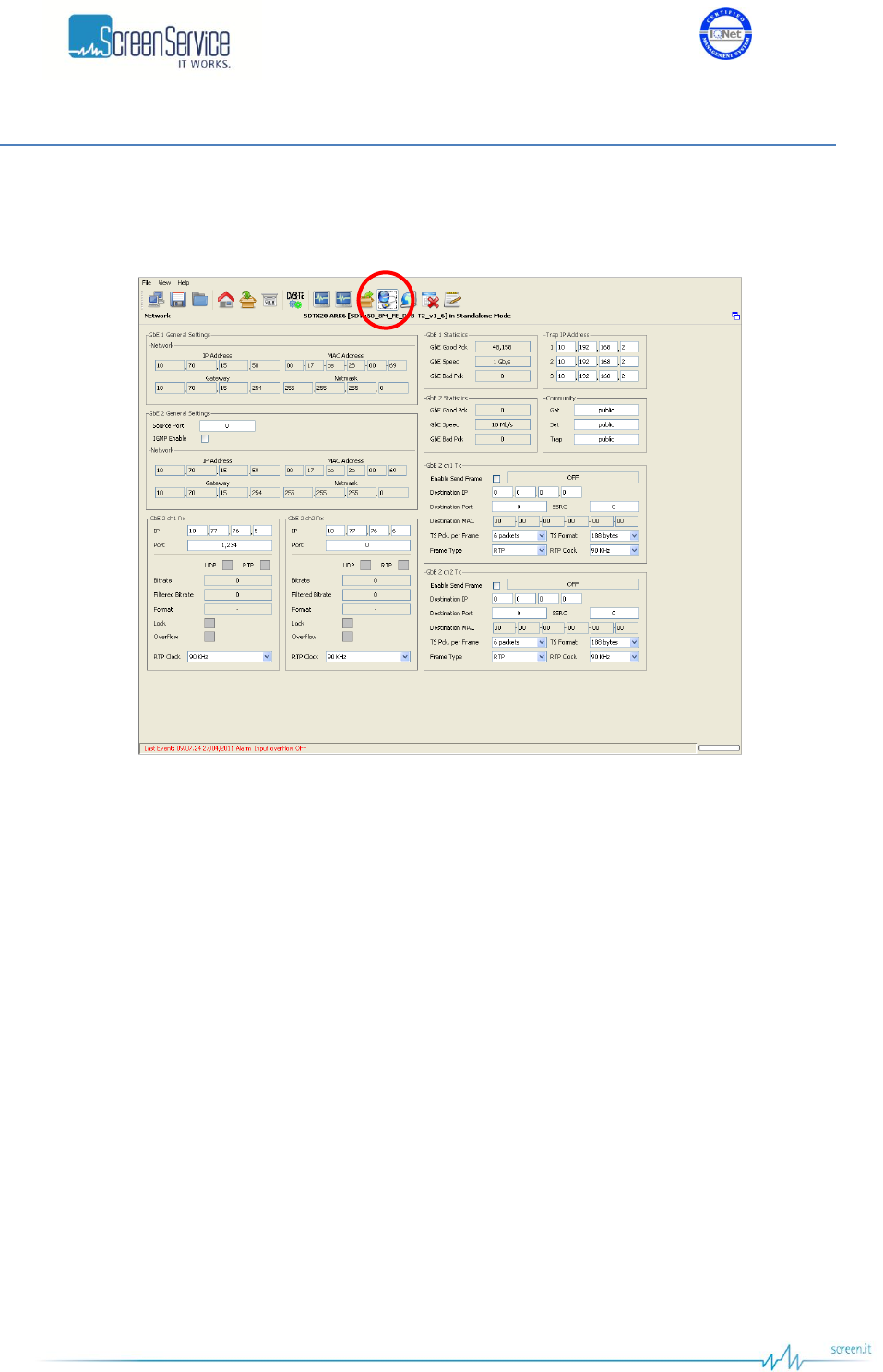
Task: Go to the Home page icon
Action: tap(226, 299)
